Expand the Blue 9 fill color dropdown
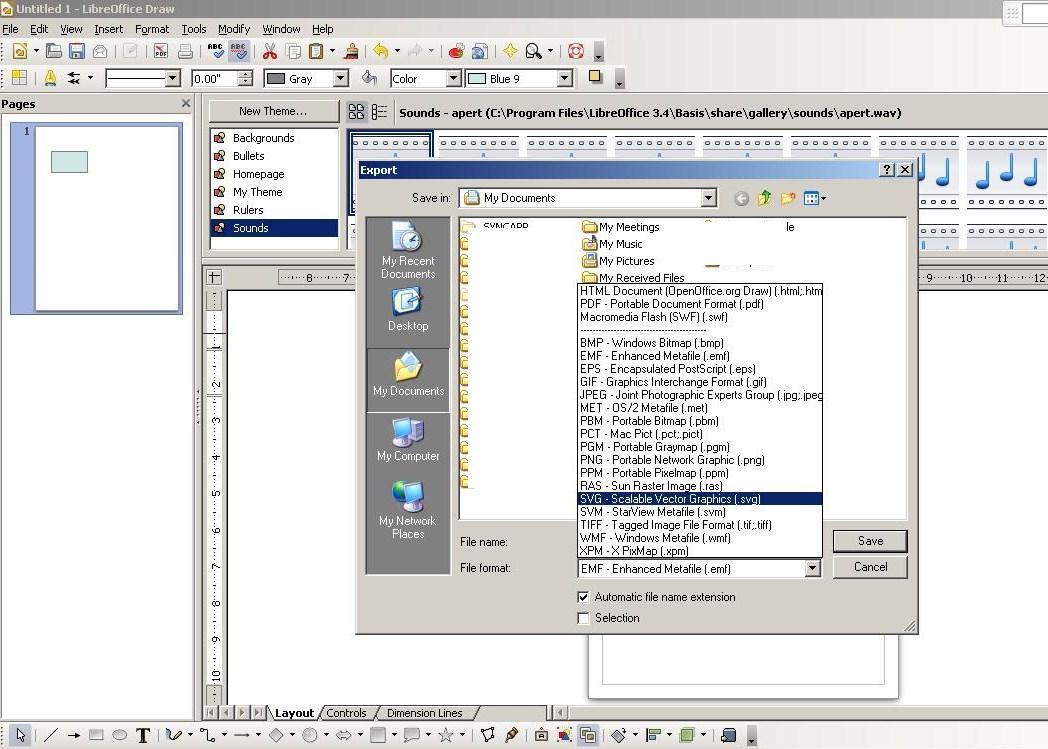This screenshot has height=749, width=1048. (x=564, y=78)
